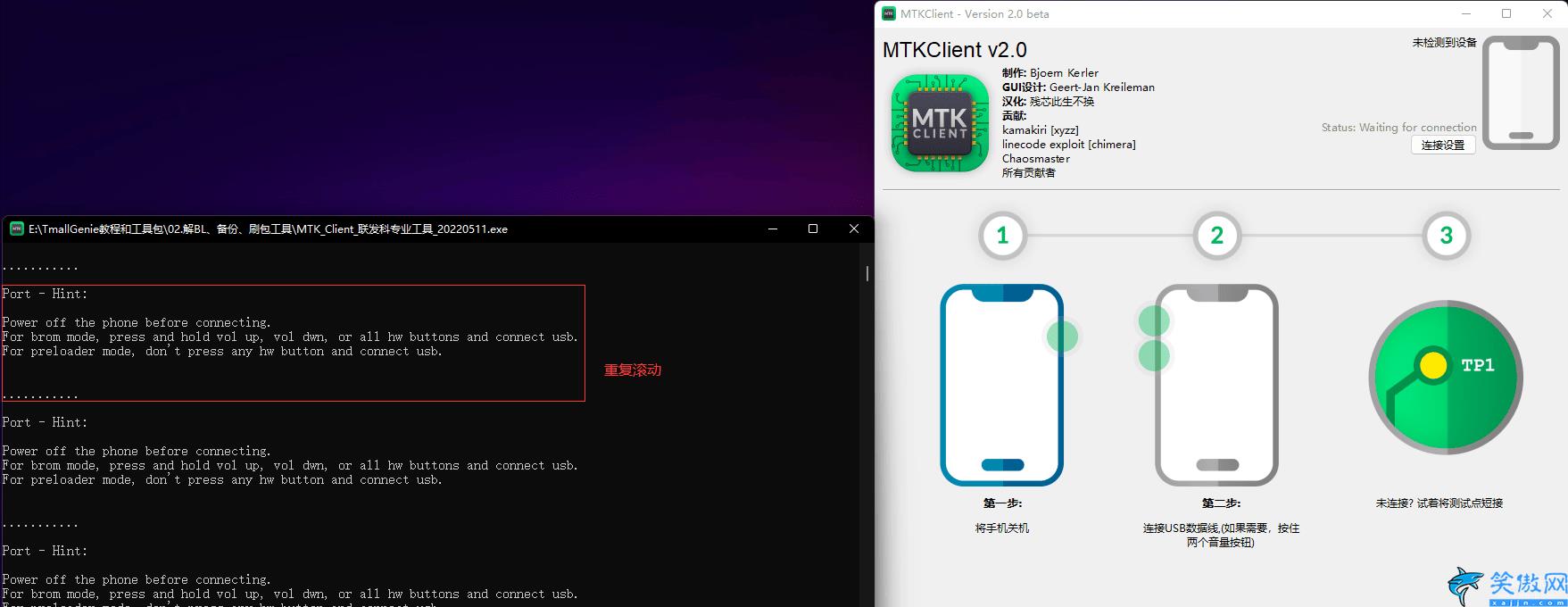Click the 'MTKClient - Version 2.0 beta' title

(975, 14)
